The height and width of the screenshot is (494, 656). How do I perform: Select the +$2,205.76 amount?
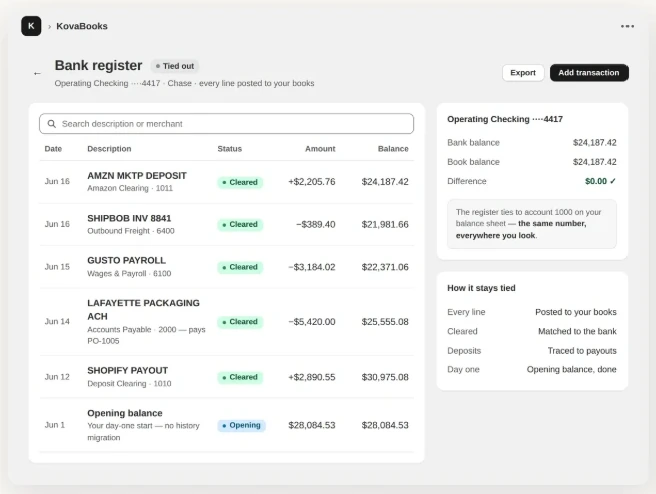tap(312, 182)
